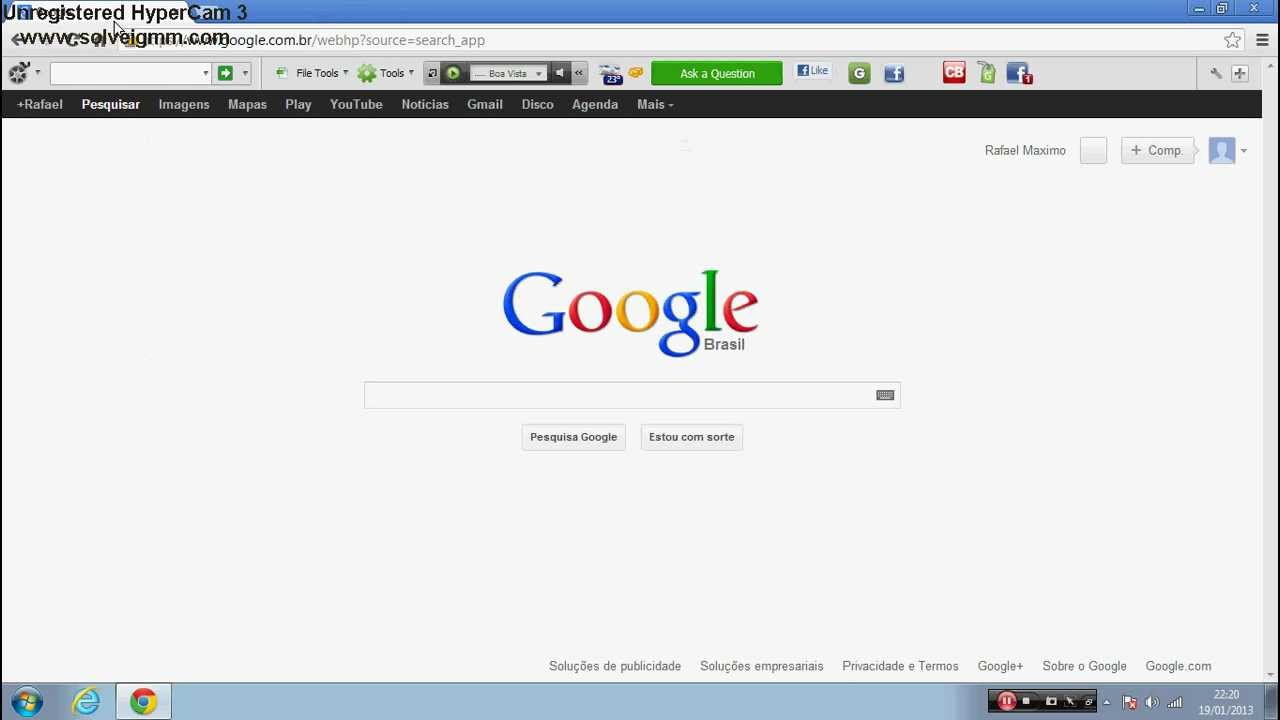Click the toolbar film-reel logo icon

tap(18, 73)
